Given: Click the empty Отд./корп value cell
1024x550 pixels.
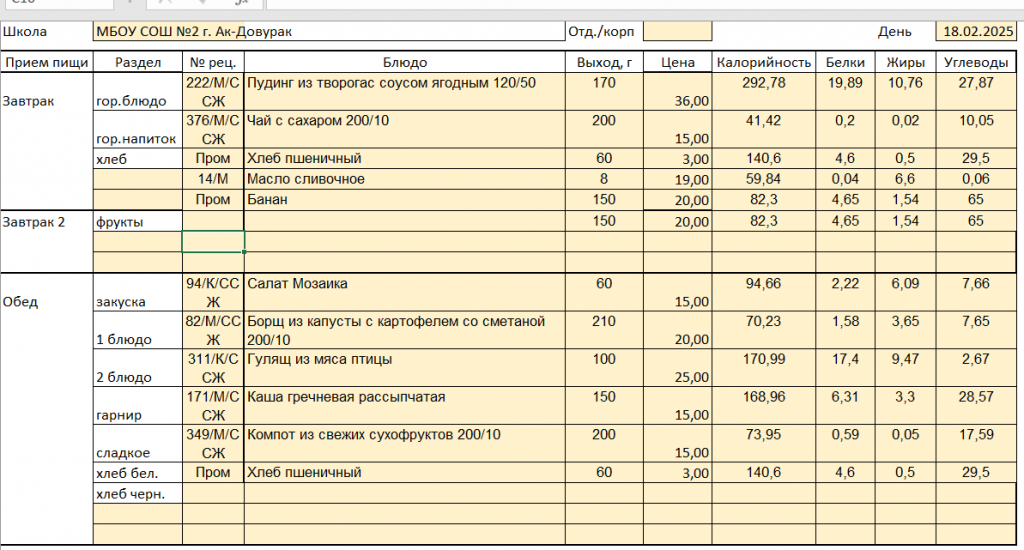Looking at the screenshot, I should click(676, 32).
